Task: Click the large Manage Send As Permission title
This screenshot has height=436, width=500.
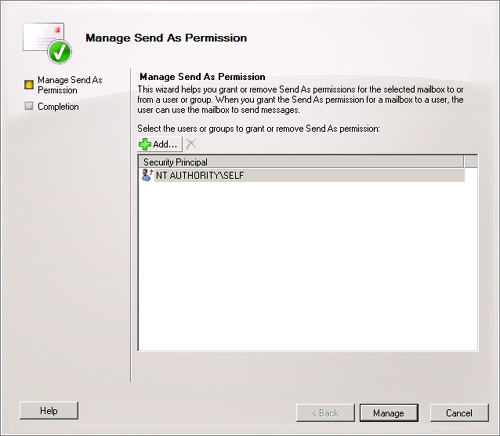Action: pos(166,38)
